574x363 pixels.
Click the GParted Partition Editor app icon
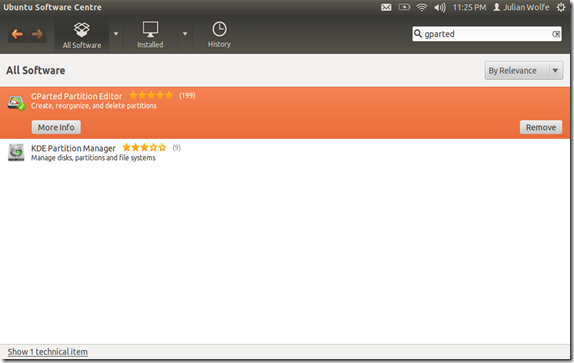tap(16, 102)
